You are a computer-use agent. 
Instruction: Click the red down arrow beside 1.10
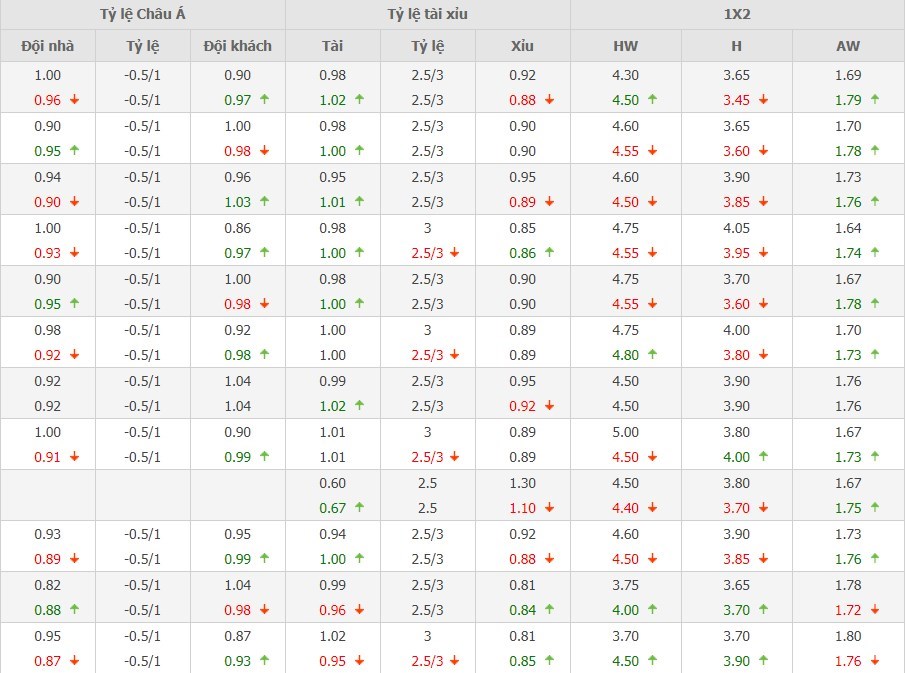click(x=549, y=508)
